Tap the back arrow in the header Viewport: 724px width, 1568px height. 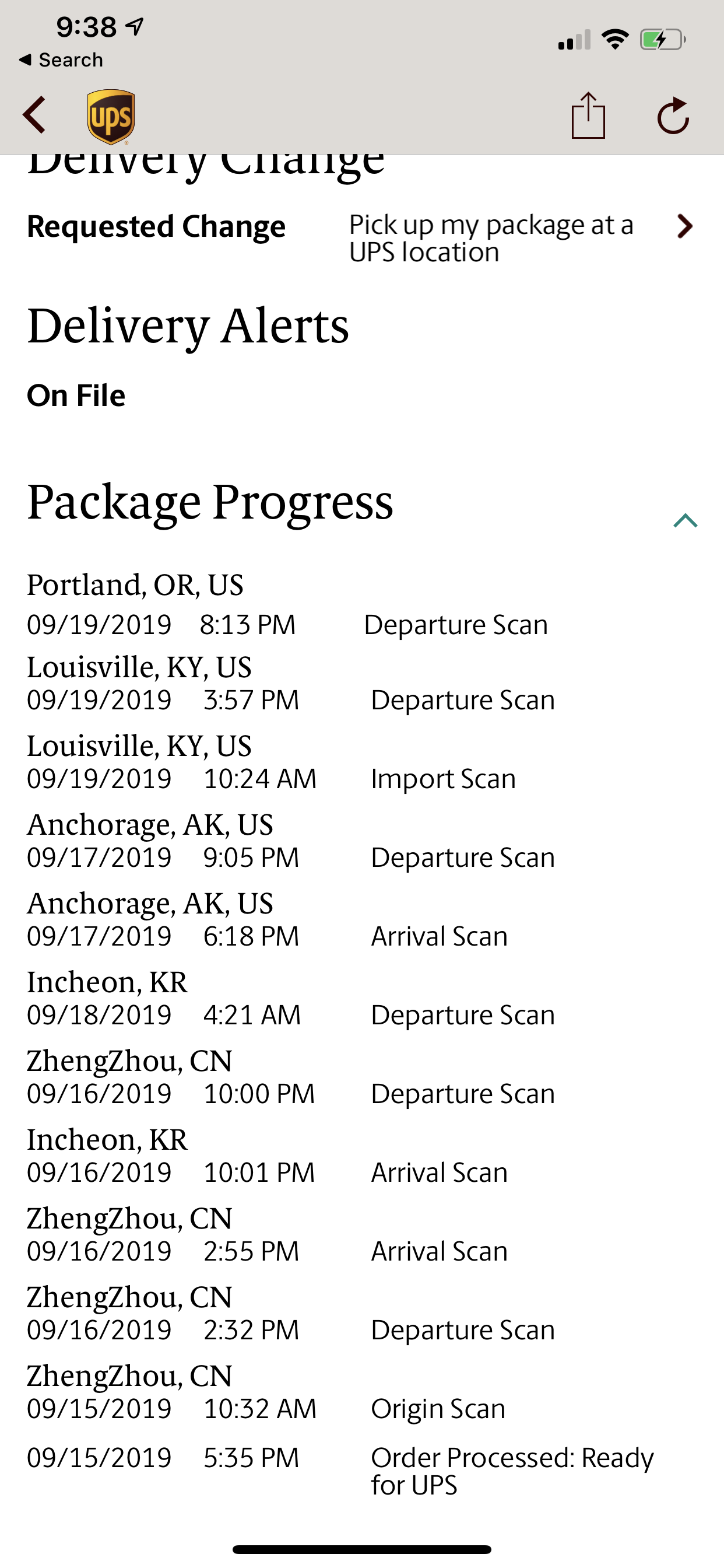tap(34, 115)
